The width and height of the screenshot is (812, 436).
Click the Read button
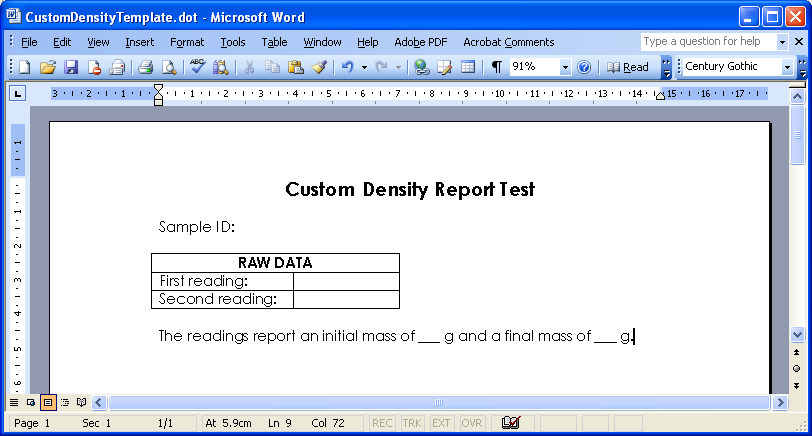628,67
